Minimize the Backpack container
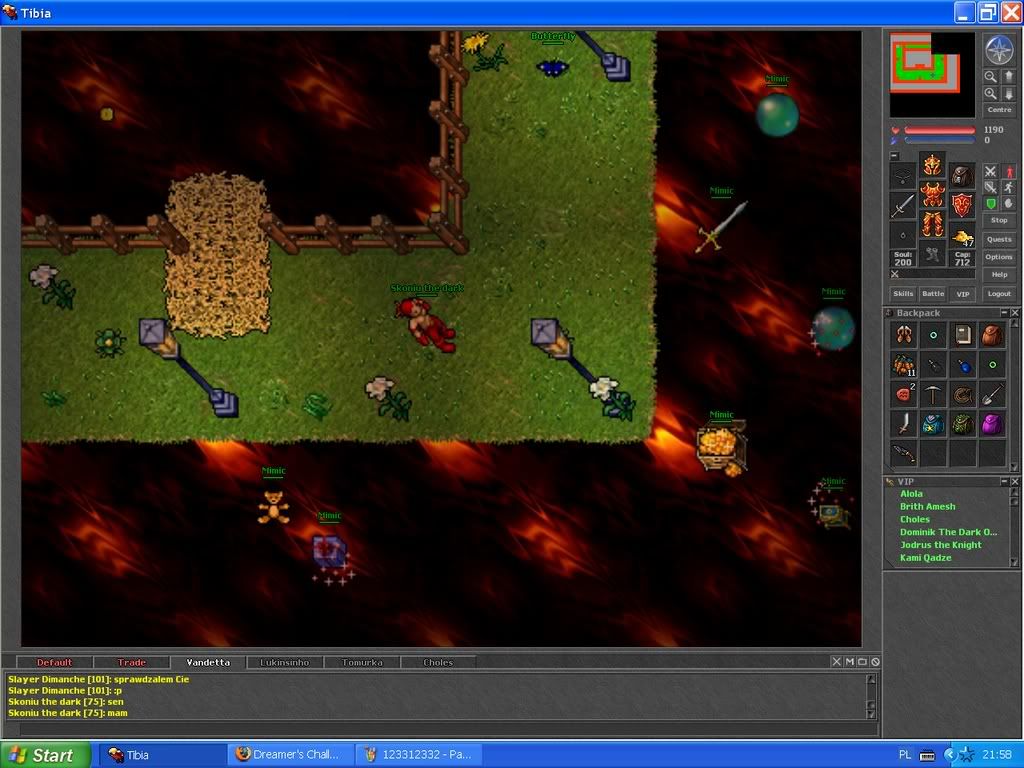Viewport: 1024px width, 768px height. pos(1004,313)
